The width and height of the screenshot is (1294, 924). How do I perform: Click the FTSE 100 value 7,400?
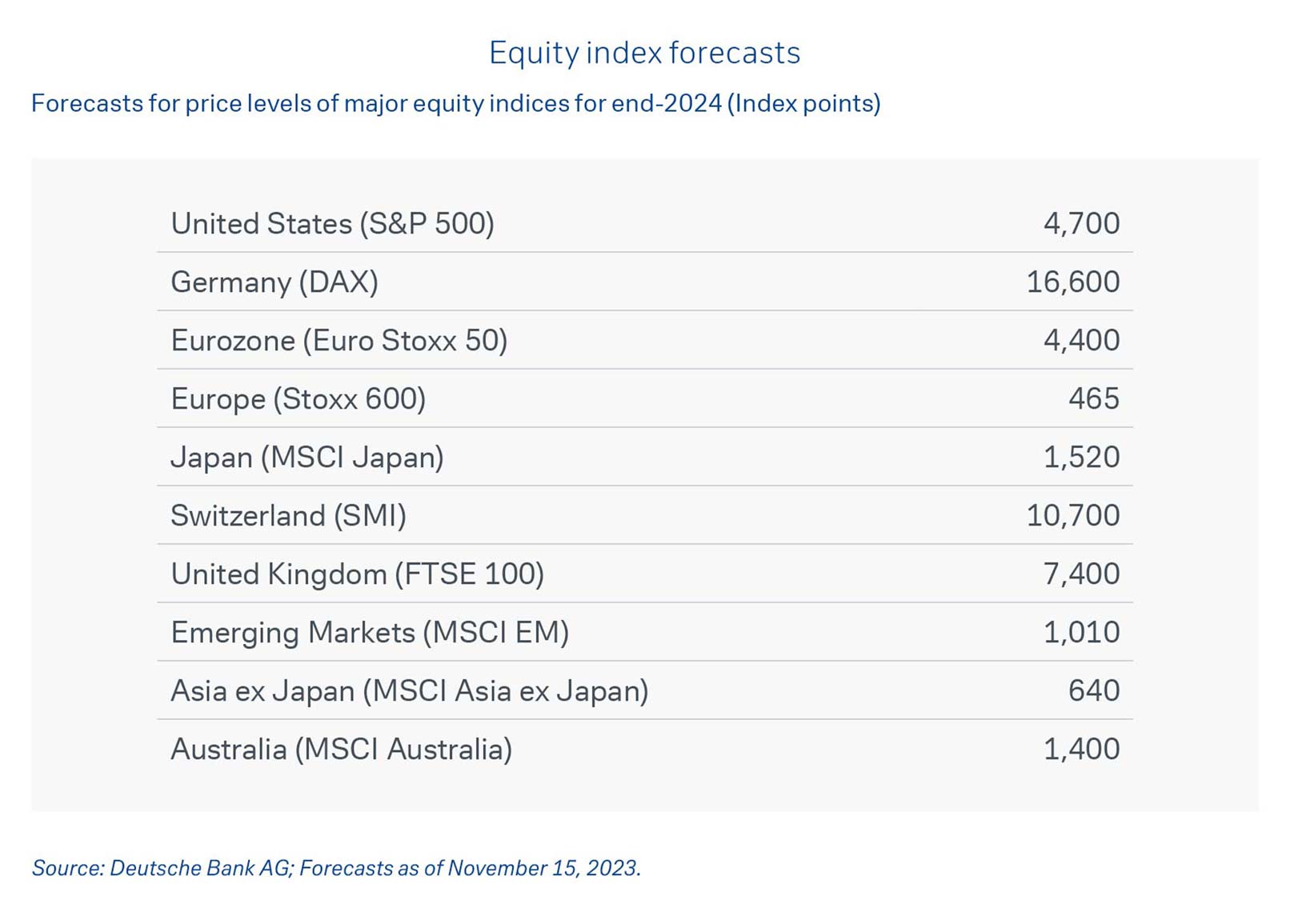[x=1080, y=574]
